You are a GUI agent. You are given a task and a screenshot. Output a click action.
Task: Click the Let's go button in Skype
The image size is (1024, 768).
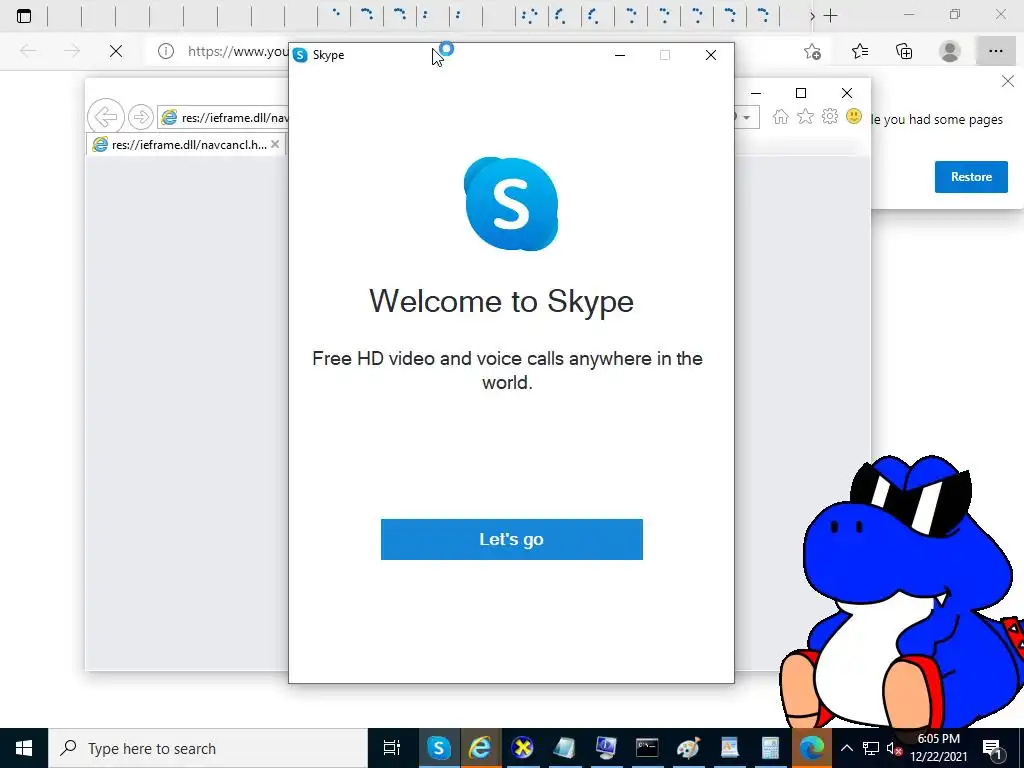coord(511,539)
